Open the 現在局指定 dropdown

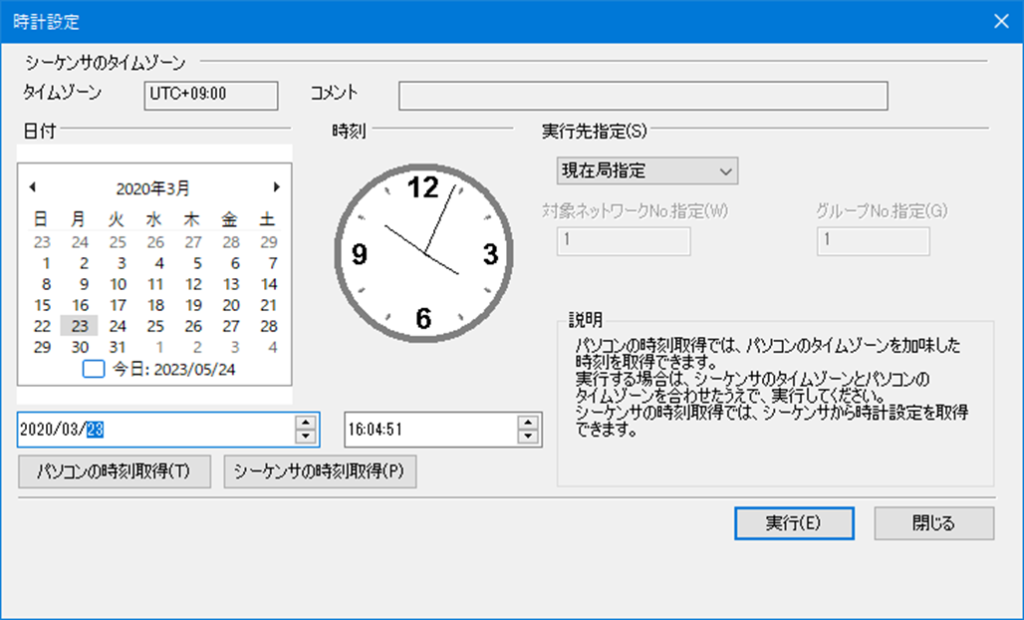(647, 171)
